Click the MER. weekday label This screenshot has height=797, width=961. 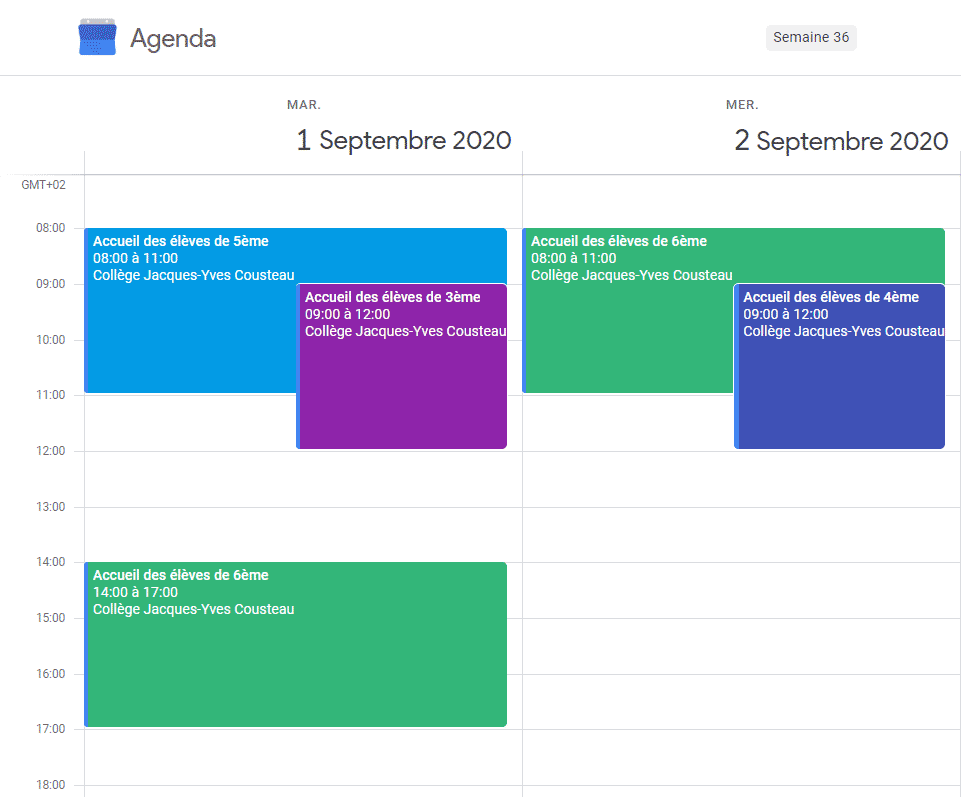coord(742,105)
